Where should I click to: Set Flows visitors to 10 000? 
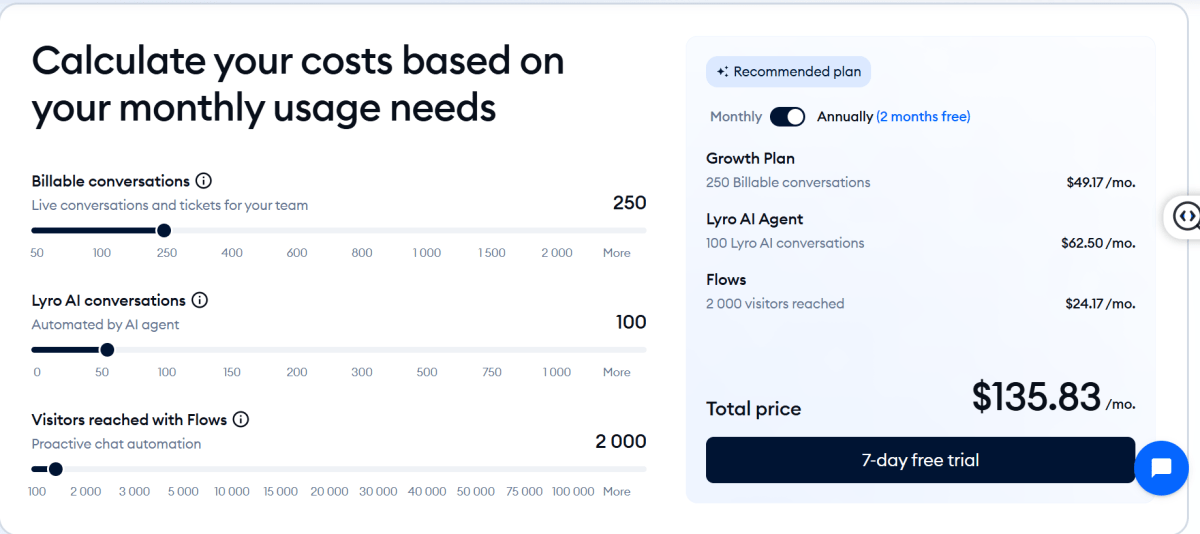click(x=232, y=491)
